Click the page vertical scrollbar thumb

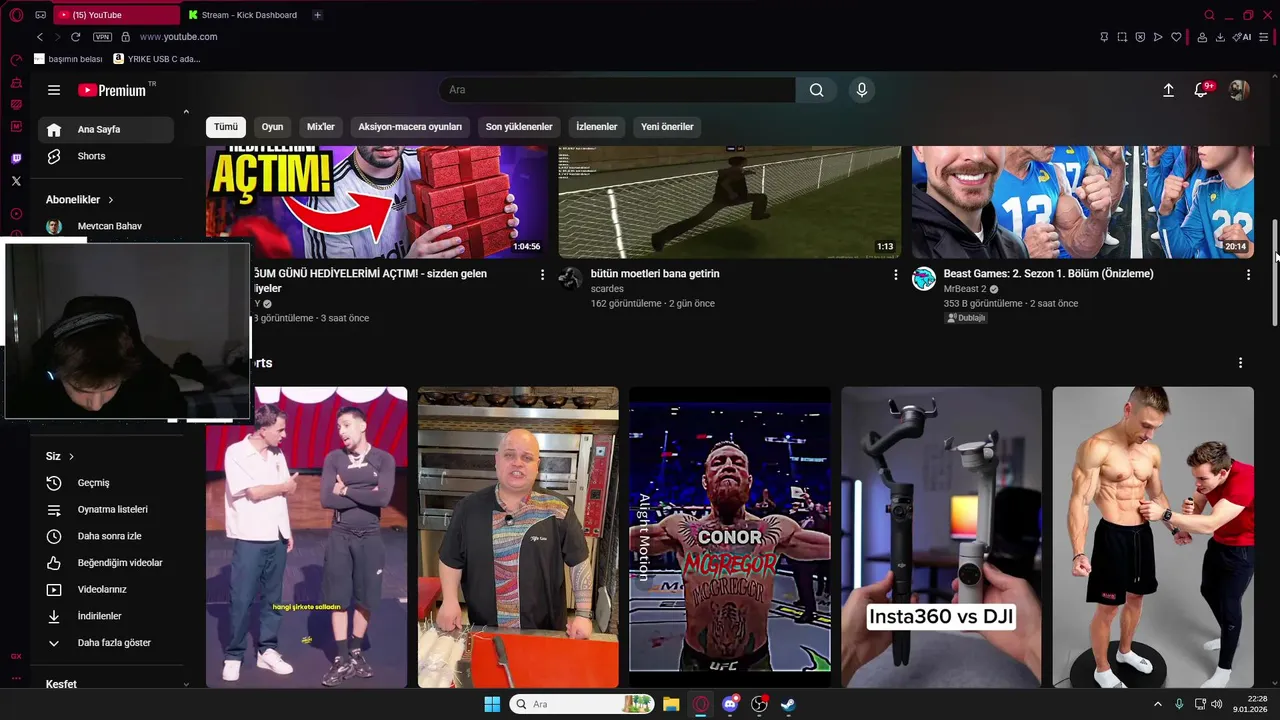[x=1275, y=273]
